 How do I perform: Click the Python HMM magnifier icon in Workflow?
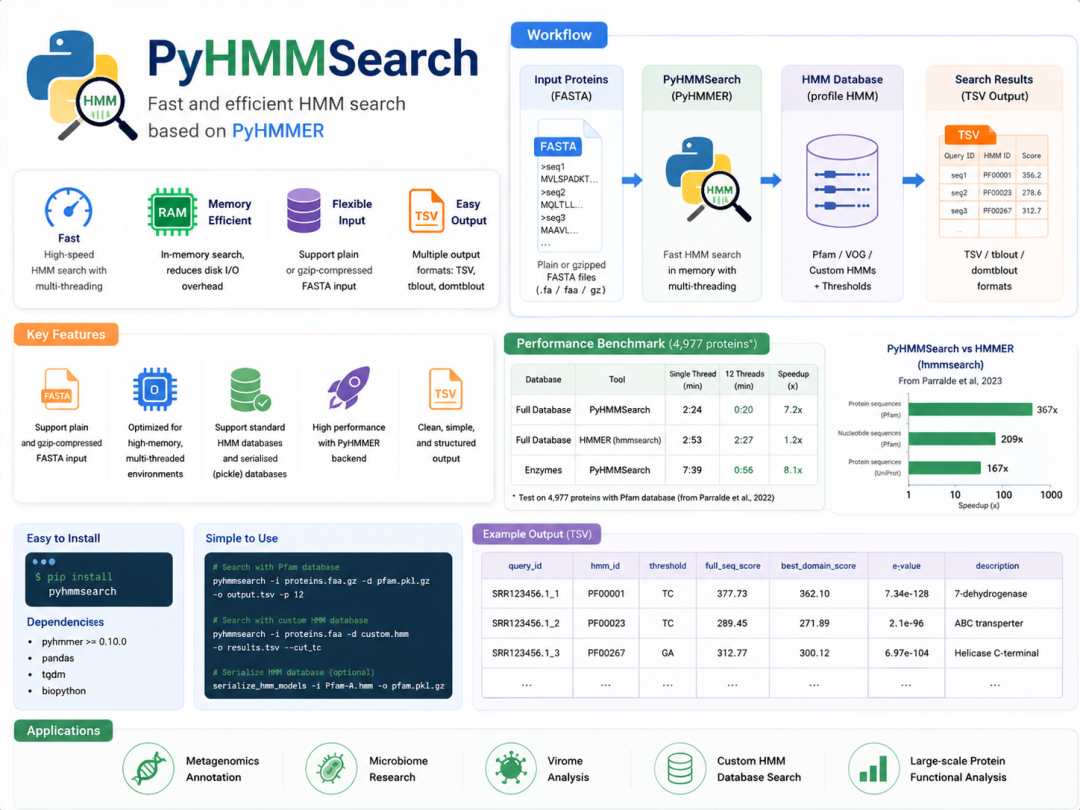click(707, 179)
